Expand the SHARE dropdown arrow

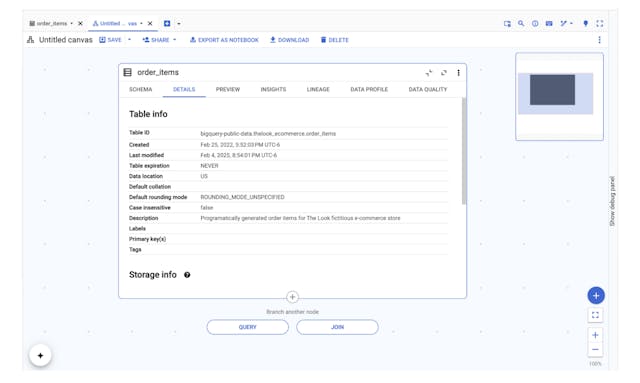tap(175, 40)
